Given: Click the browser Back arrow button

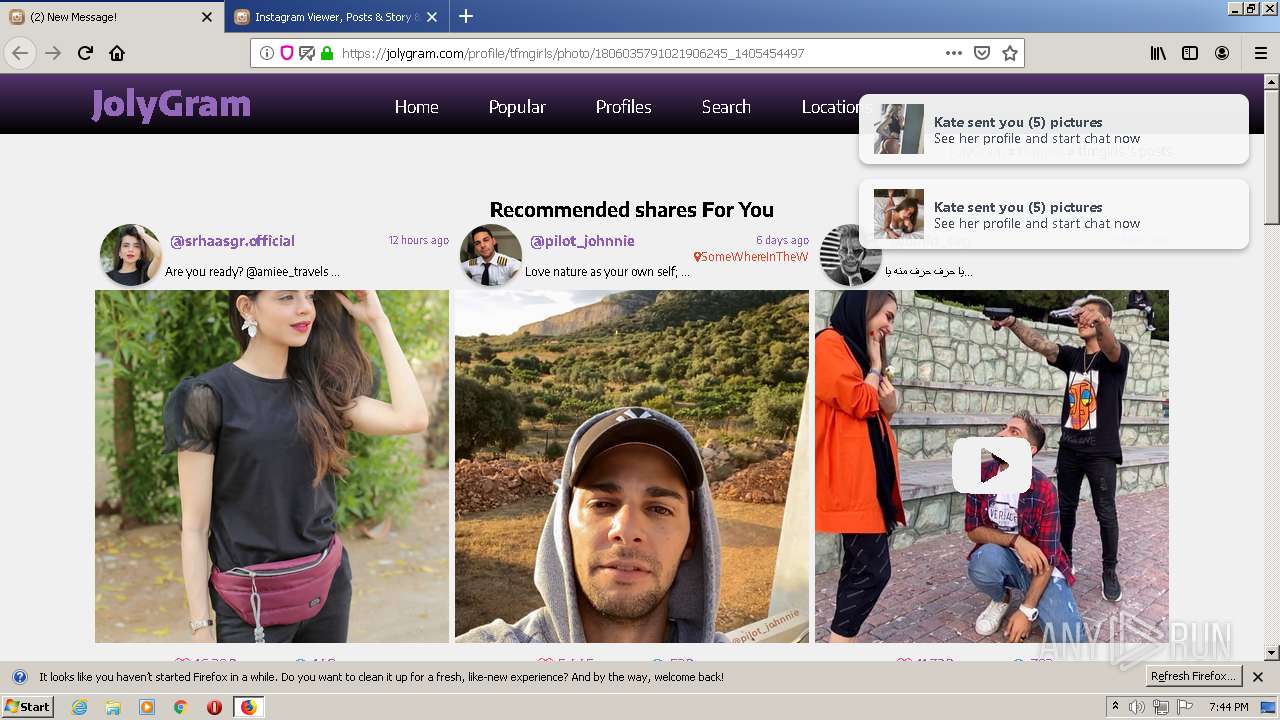Looking at the screenshot, I should pos(20,53).
